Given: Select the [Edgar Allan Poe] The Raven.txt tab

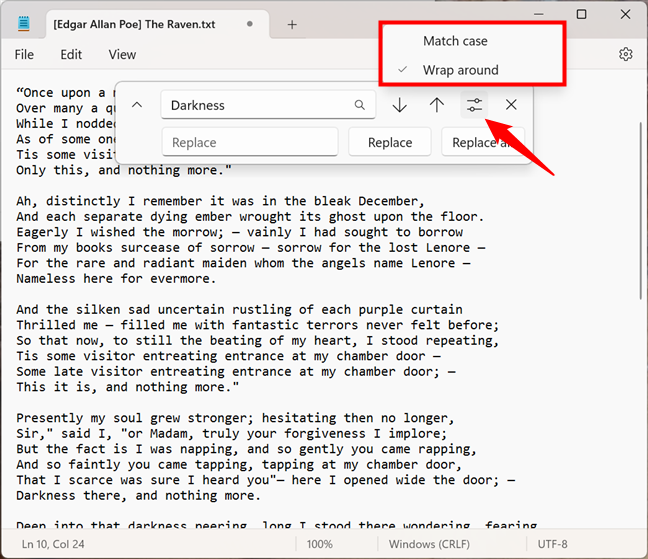Looking at the screenshot, I should [x=157, y=24].
